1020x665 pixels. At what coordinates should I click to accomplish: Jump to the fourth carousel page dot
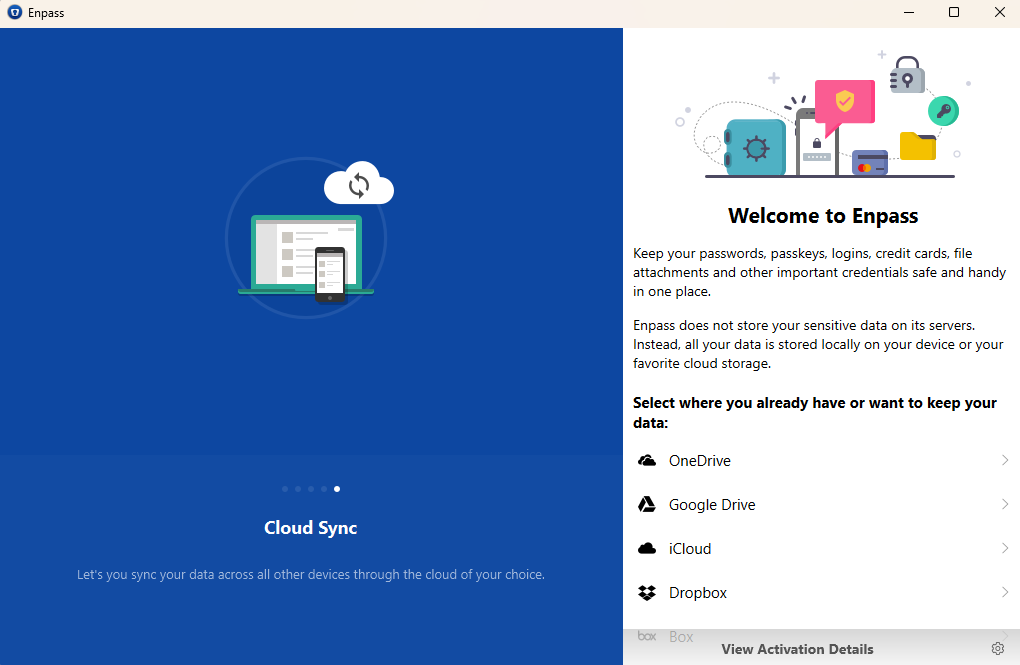(x=324, y=489)
